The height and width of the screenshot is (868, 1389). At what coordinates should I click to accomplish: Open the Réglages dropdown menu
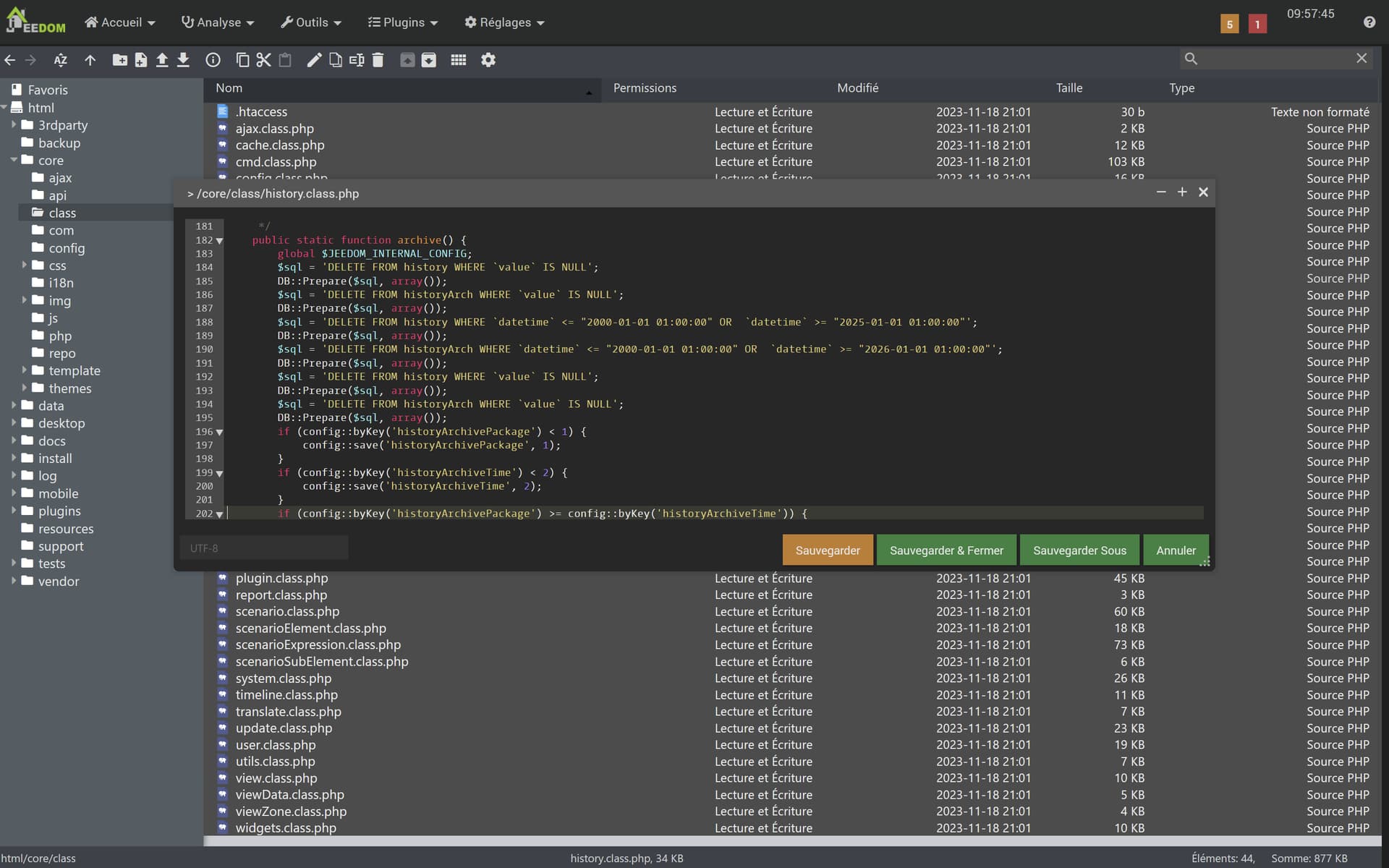tap(504, 22)
